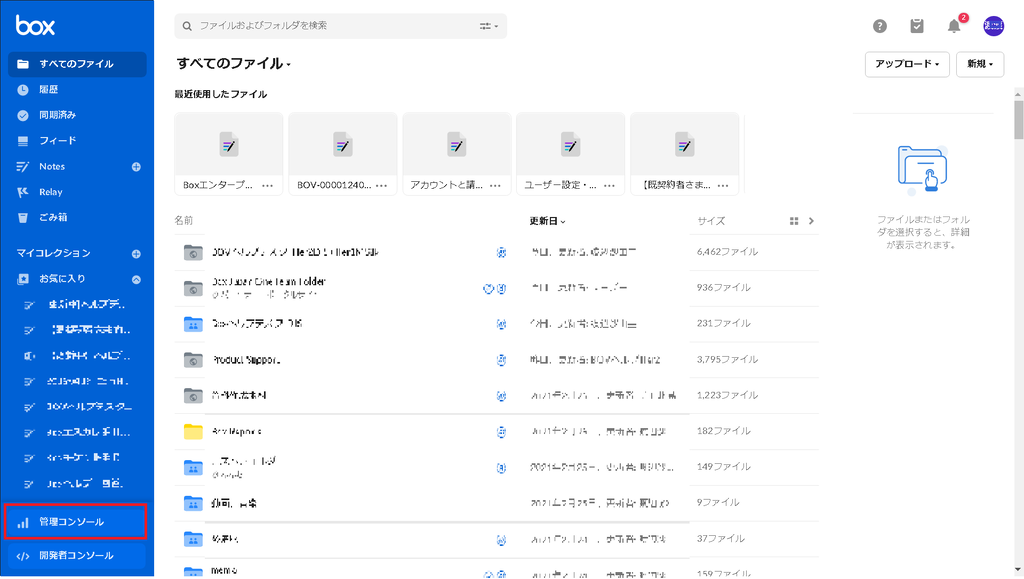The image size is (1024, 579).
Task: Open the Product Support folder
Action: click(x=246, y=360)
